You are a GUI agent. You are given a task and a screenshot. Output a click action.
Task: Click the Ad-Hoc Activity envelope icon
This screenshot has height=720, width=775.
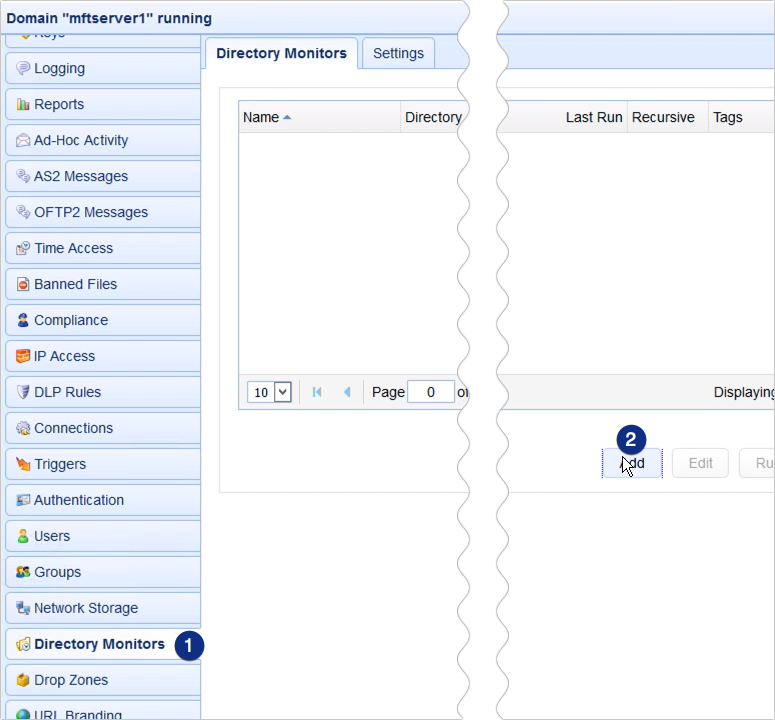point(23,140)
